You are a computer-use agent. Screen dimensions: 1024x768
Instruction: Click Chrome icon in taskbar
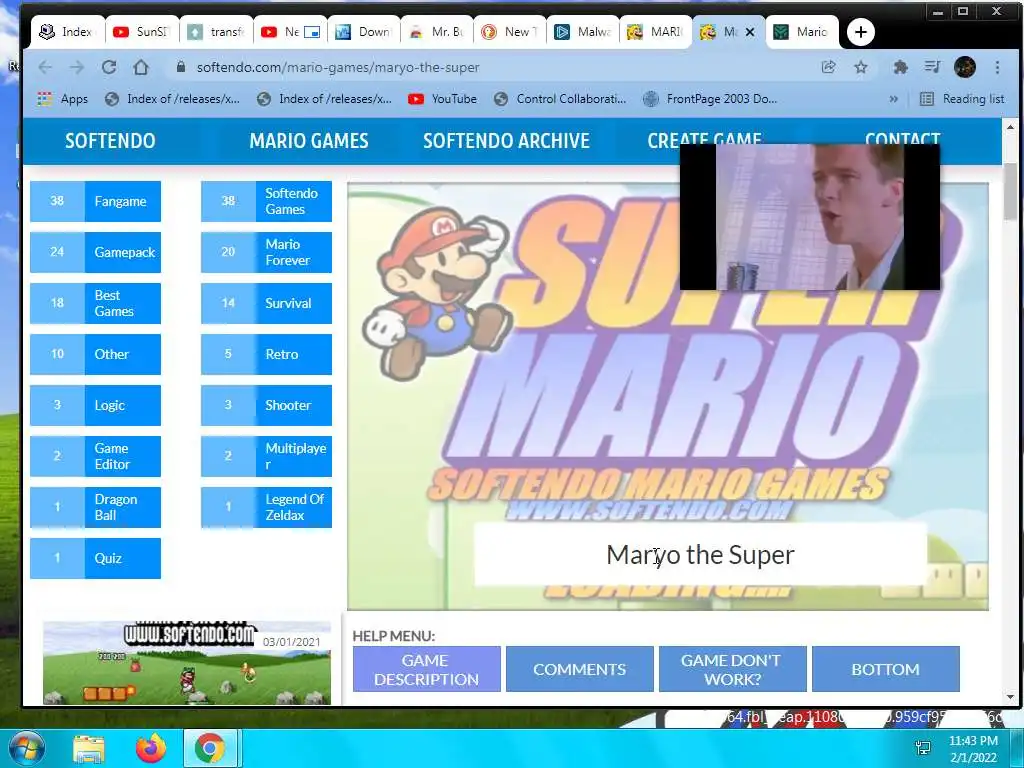(x=210, y=749)
